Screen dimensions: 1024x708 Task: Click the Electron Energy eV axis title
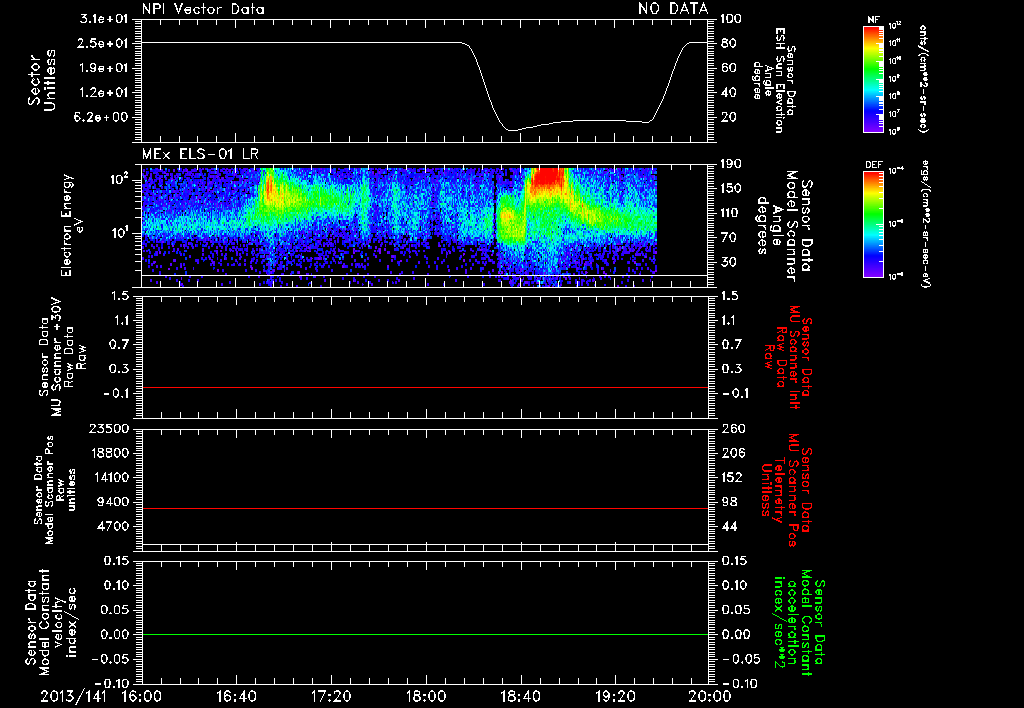coord(73,225)
